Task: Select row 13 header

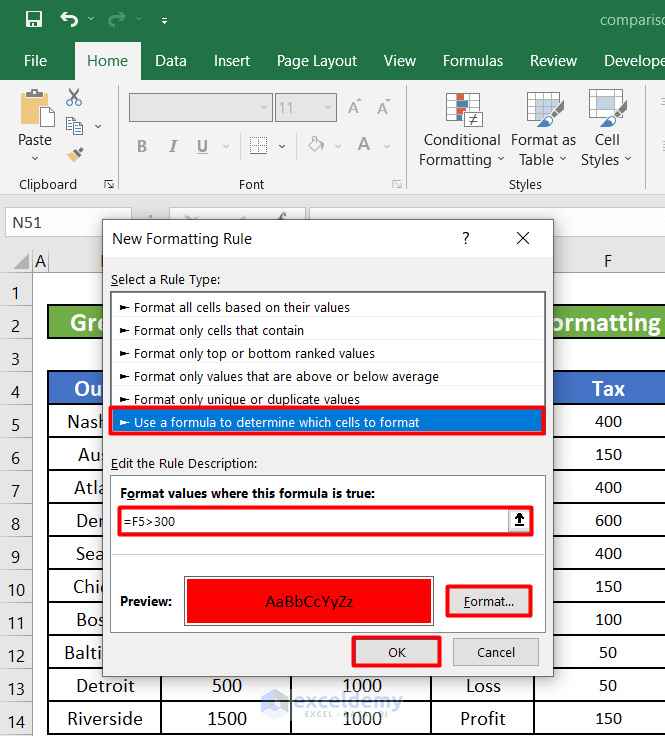Action: (15, 689)
